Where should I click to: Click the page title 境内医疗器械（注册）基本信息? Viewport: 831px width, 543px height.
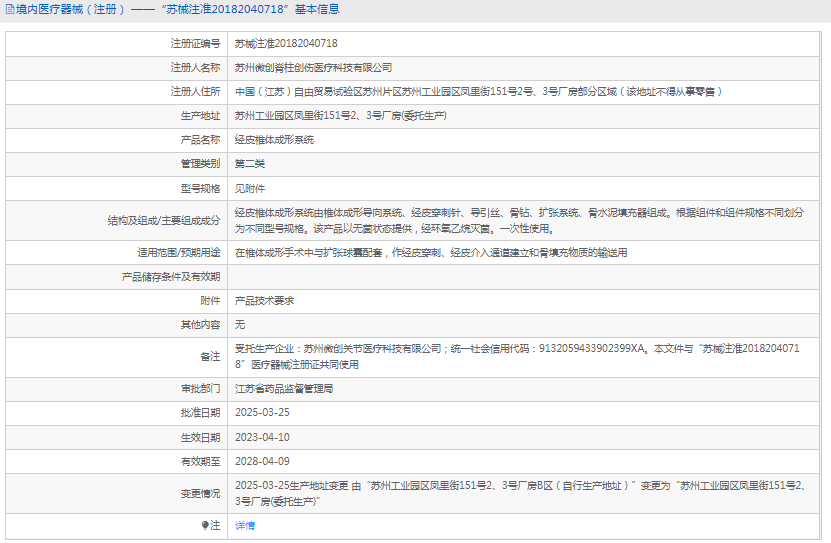coord(178,10)
